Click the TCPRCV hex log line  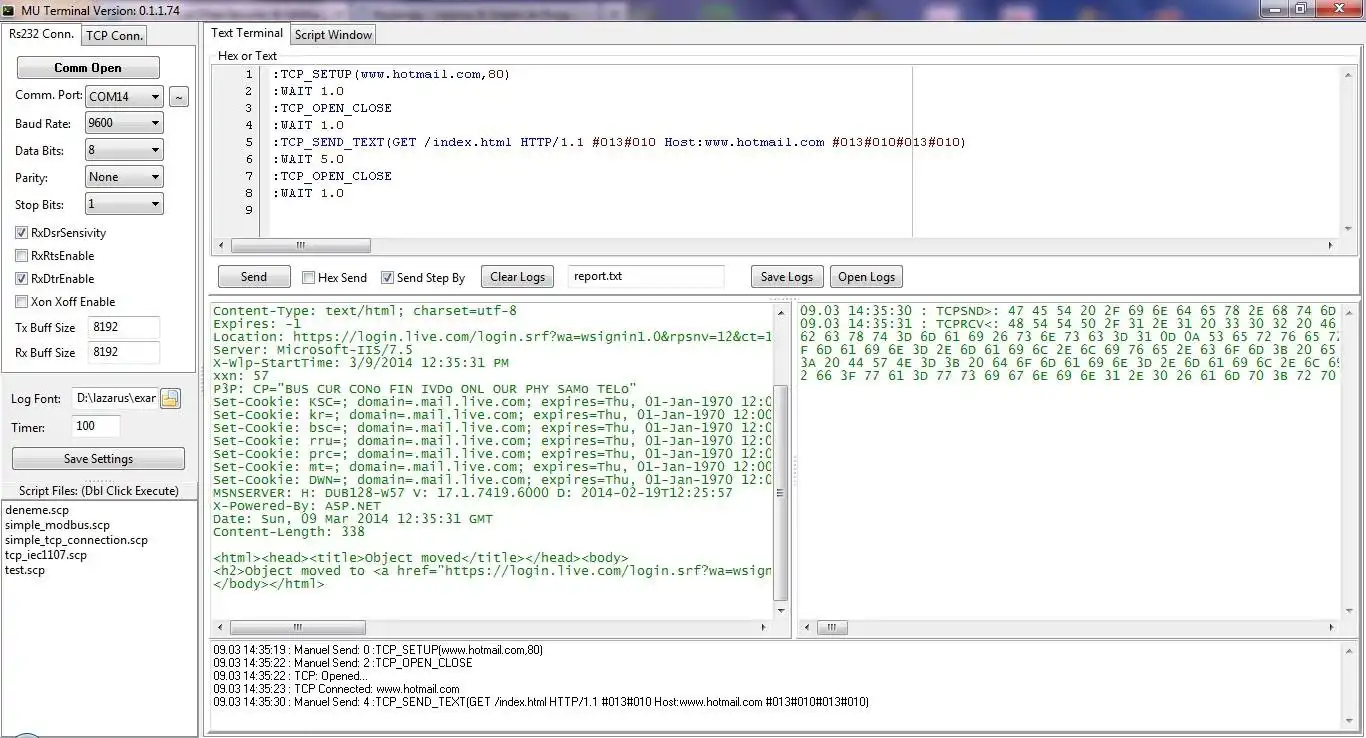tap(1069, 324)
